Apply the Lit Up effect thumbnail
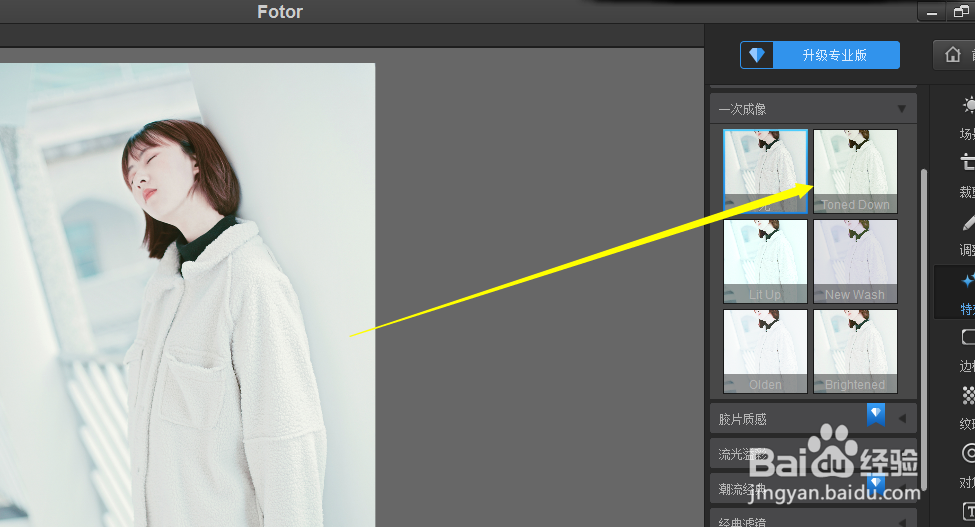The image size is (975, 527). 765,261
